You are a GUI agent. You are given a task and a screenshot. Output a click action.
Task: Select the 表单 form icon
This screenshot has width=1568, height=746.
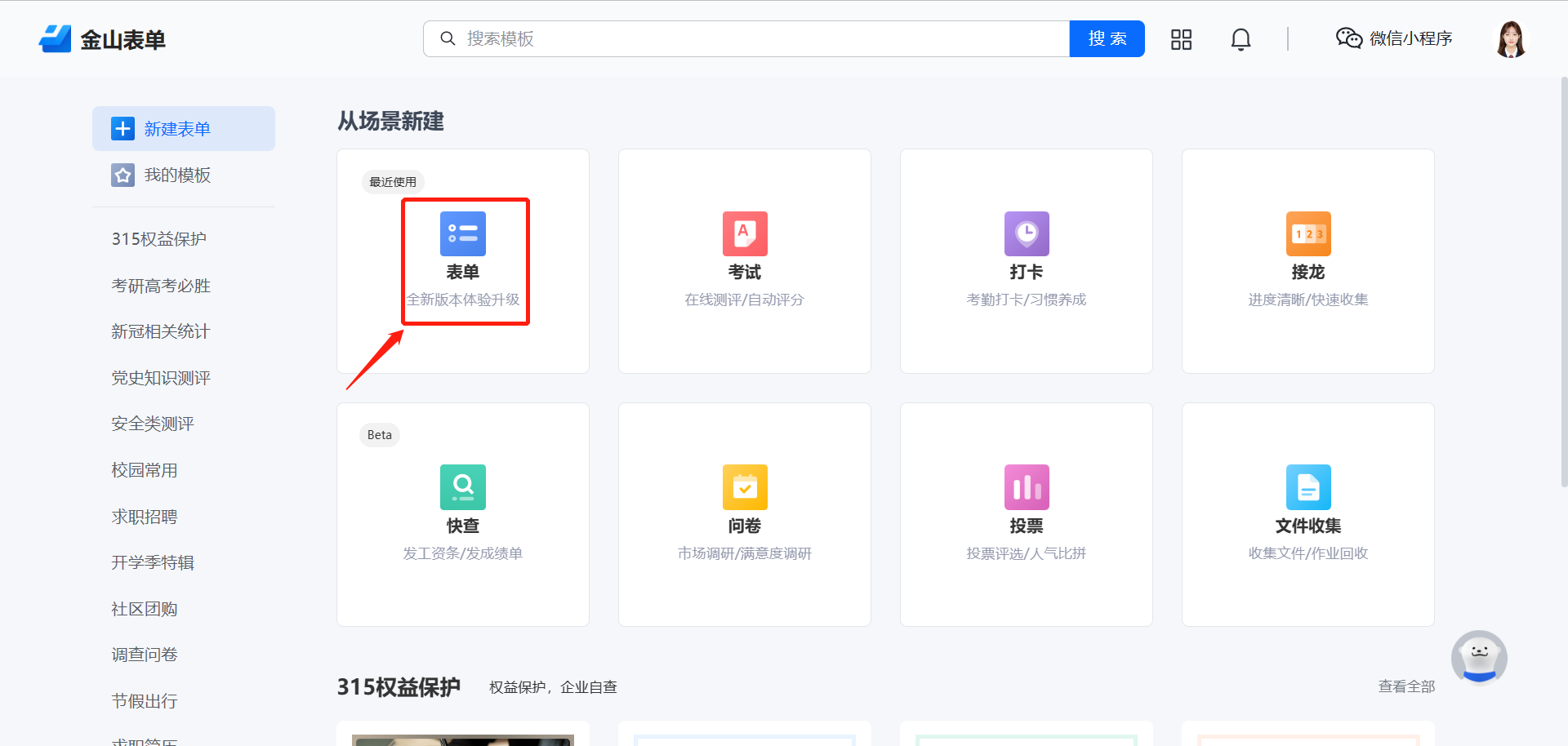coord(463,233)
